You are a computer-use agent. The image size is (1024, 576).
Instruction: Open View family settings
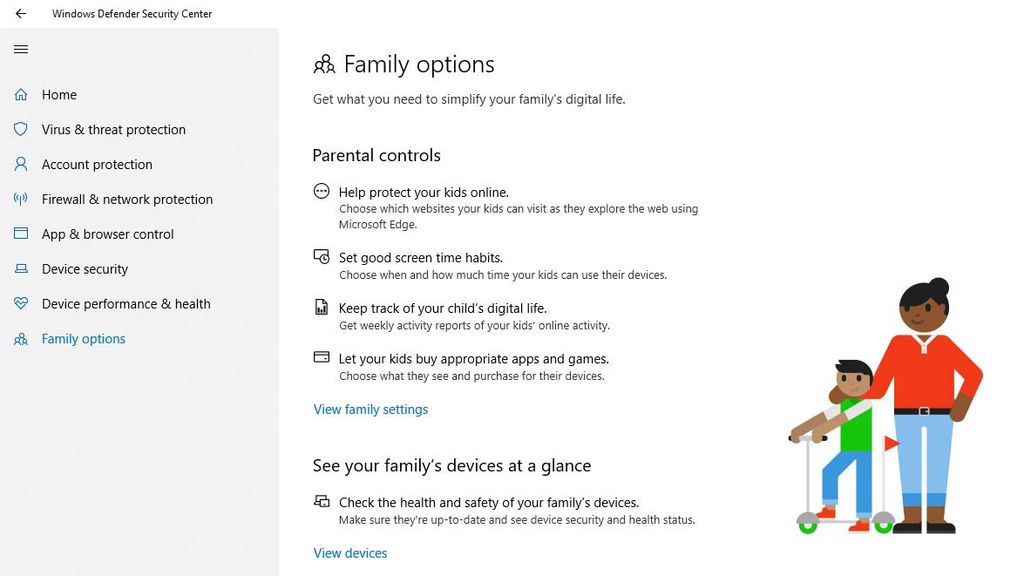point(370,409)
